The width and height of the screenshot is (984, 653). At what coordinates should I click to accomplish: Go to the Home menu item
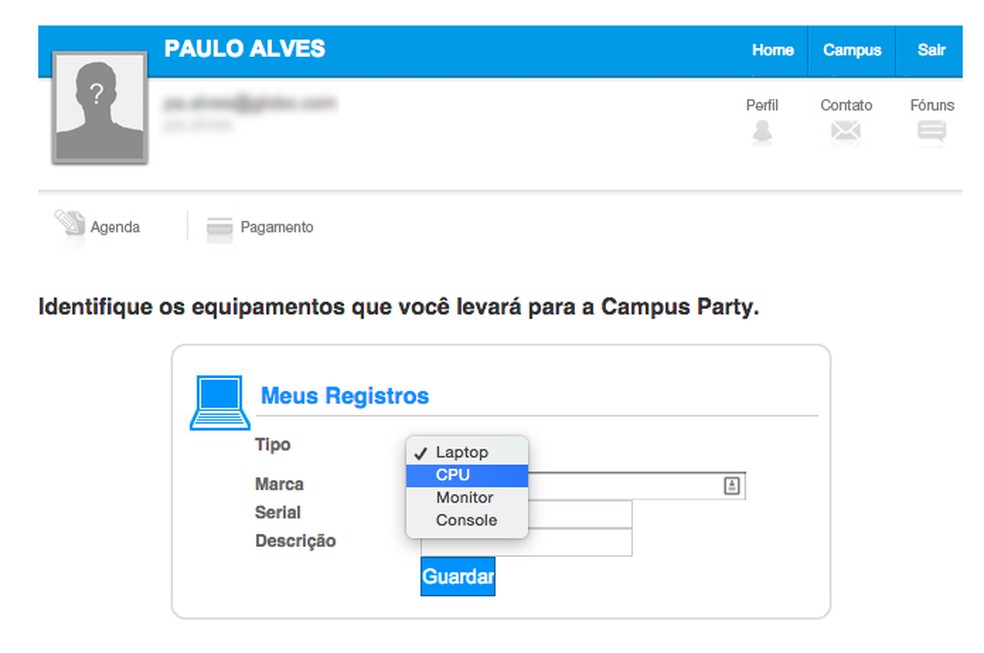click(772, 50)
